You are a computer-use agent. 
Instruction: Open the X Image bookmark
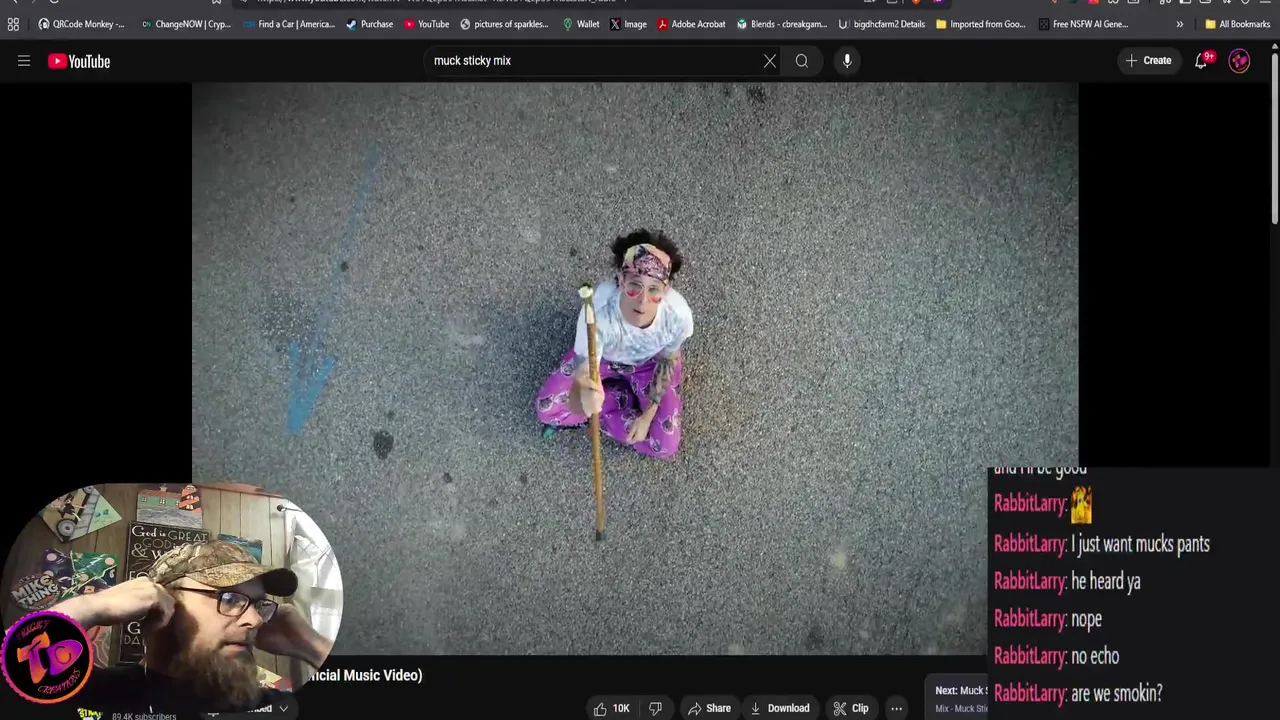tap(629, 24)
